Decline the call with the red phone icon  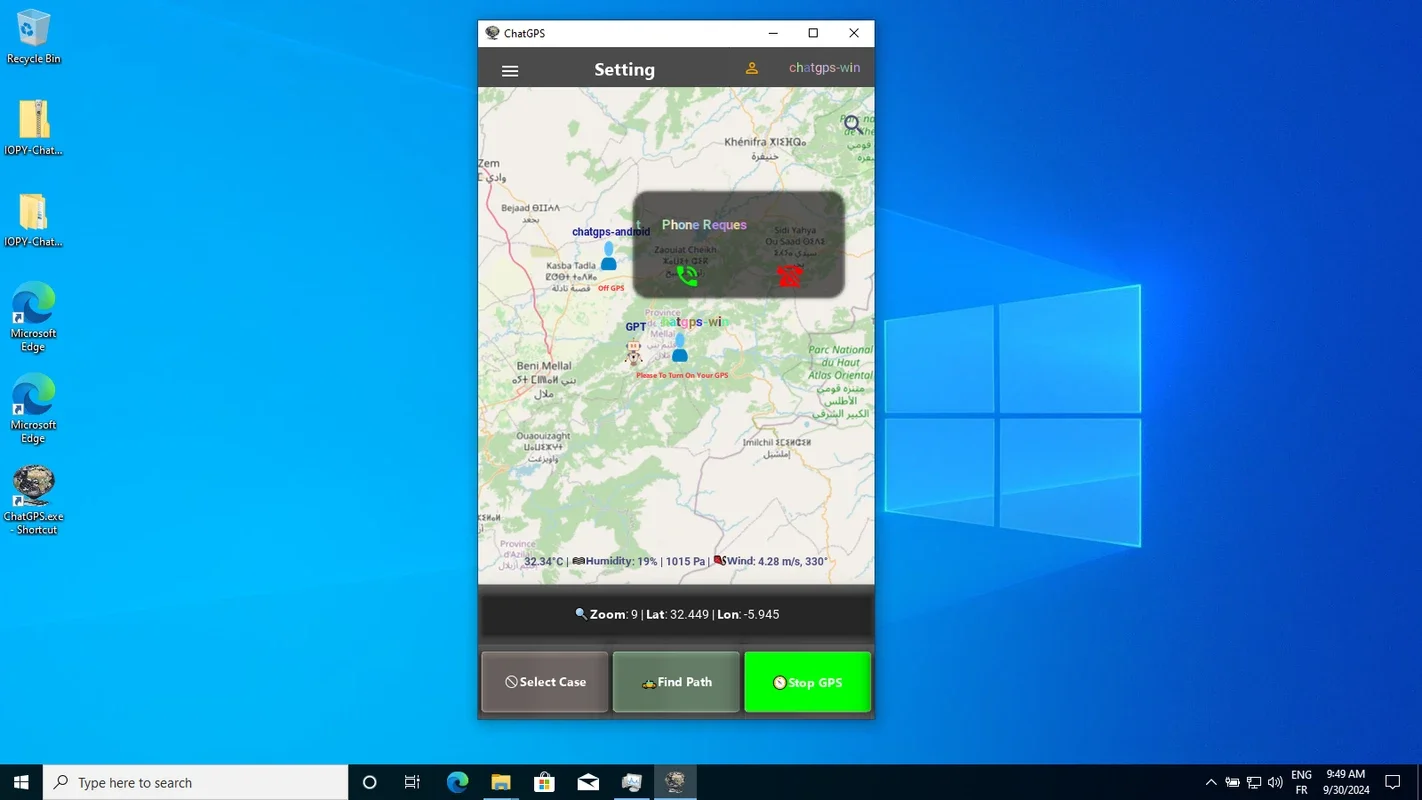pyautogui.click(x=790, y=275)
